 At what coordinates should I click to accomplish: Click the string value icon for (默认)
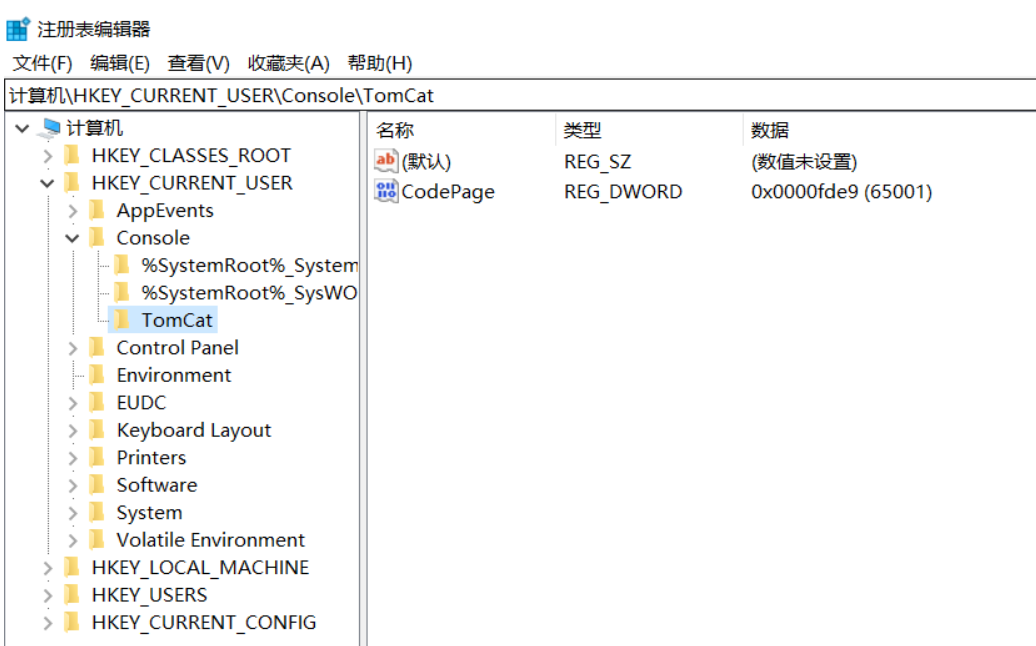pyautogui.click(x=386, y=161)
